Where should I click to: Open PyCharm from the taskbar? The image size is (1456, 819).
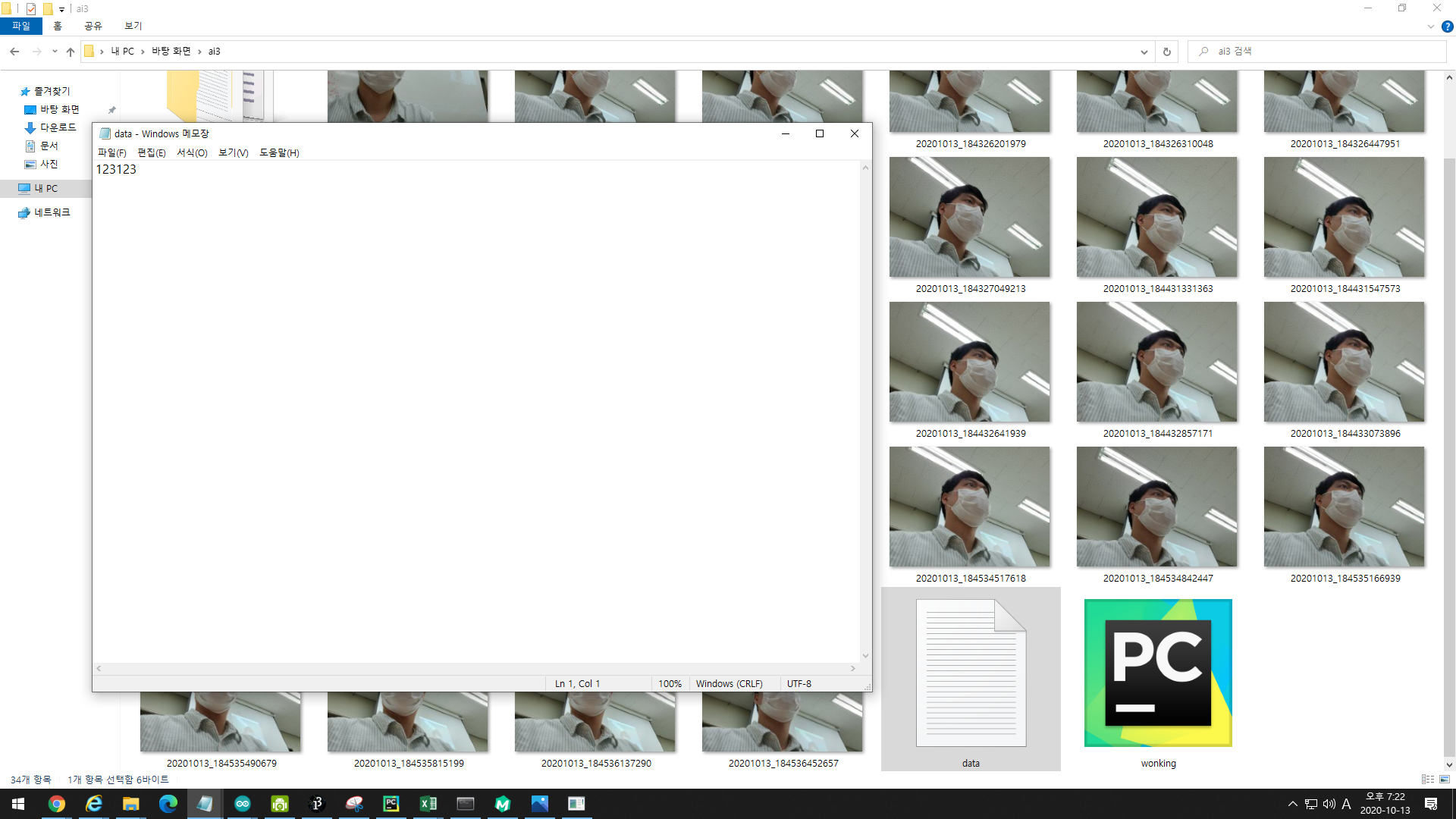pos(391,804)
